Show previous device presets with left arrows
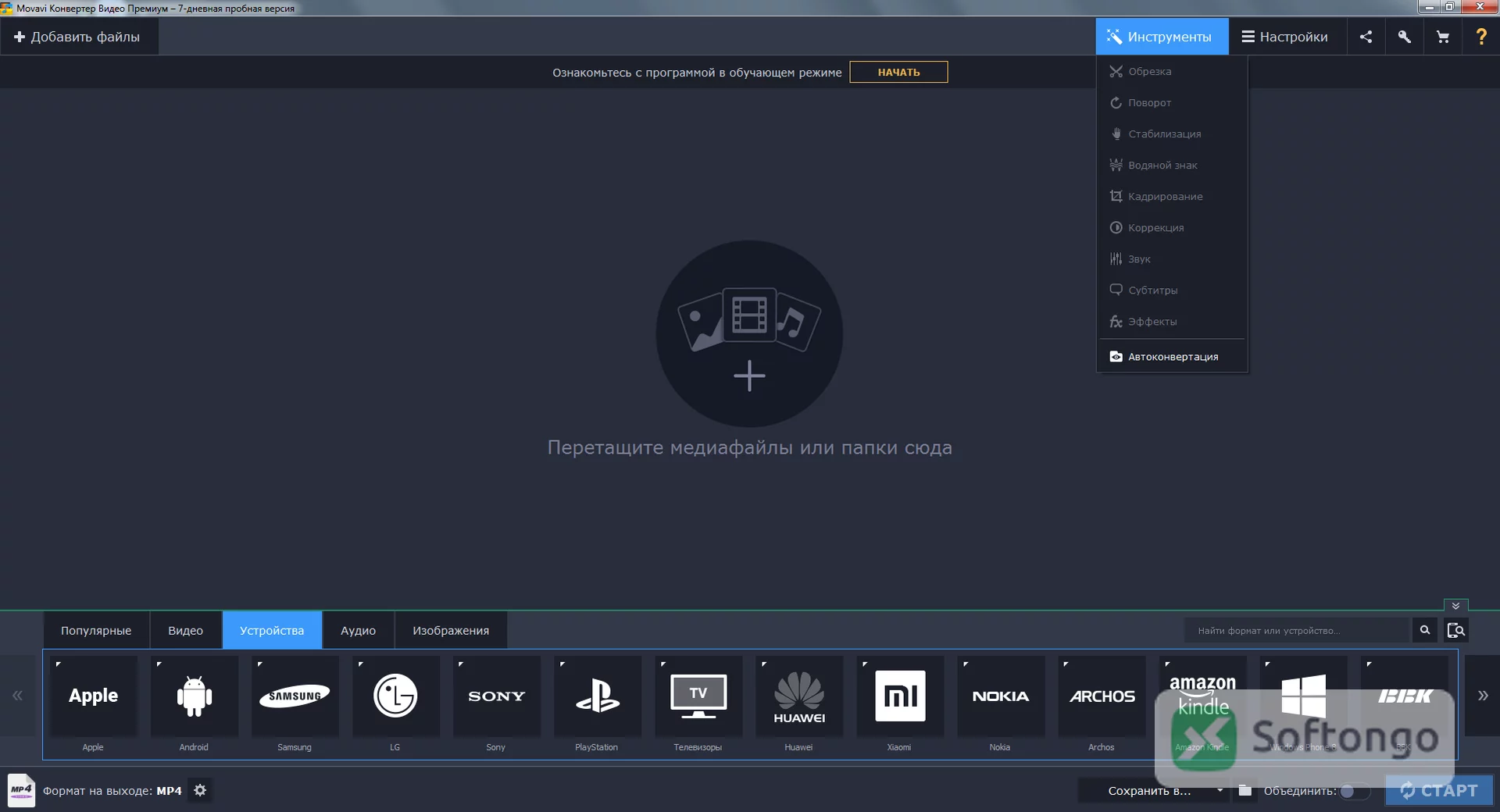Image resolution: width=1500 pixels, height=812 pixels. pyautogui.click(x=17, y=696)
